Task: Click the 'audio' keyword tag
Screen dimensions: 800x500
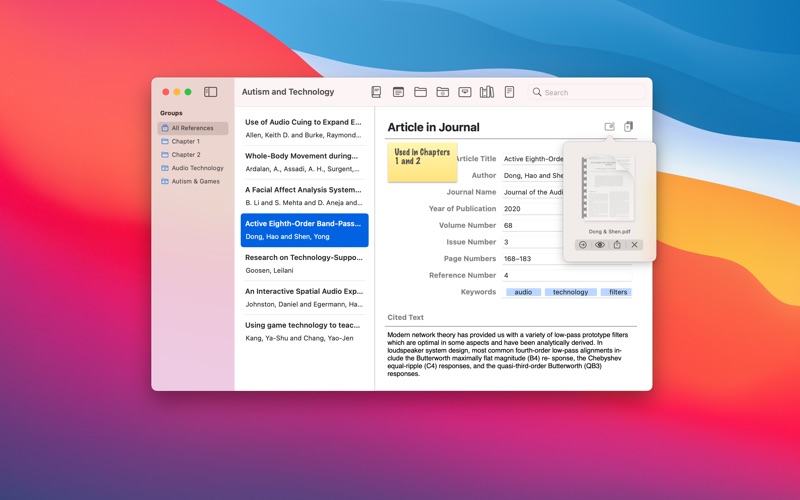Action: point(523,292)
